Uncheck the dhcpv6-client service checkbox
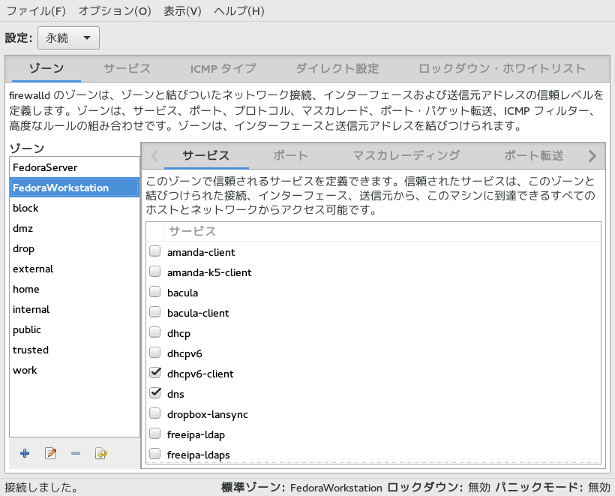This screenshot has height=496, width=615. tap(155, 372)
